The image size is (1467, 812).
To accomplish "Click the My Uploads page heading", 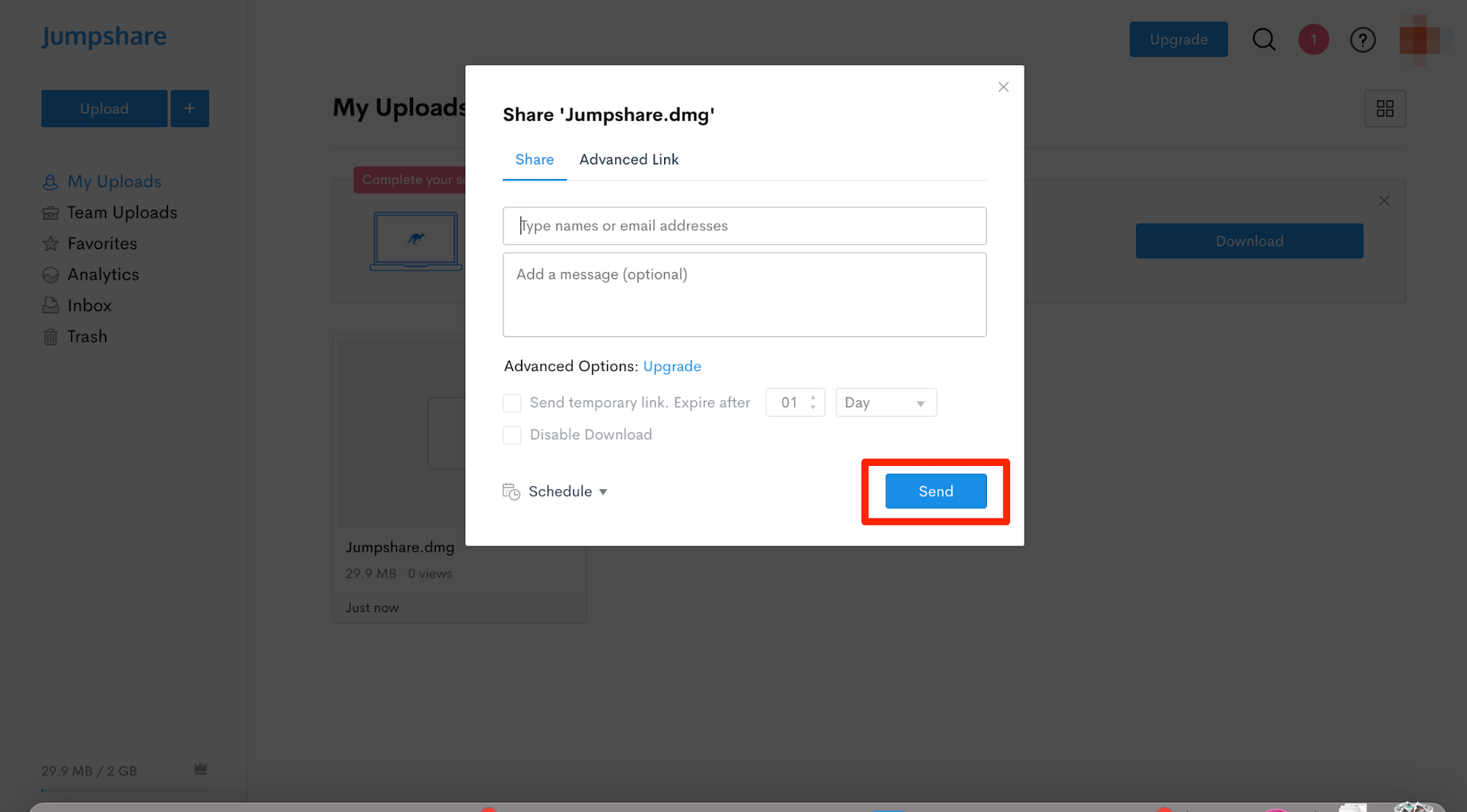I will 399,108.
